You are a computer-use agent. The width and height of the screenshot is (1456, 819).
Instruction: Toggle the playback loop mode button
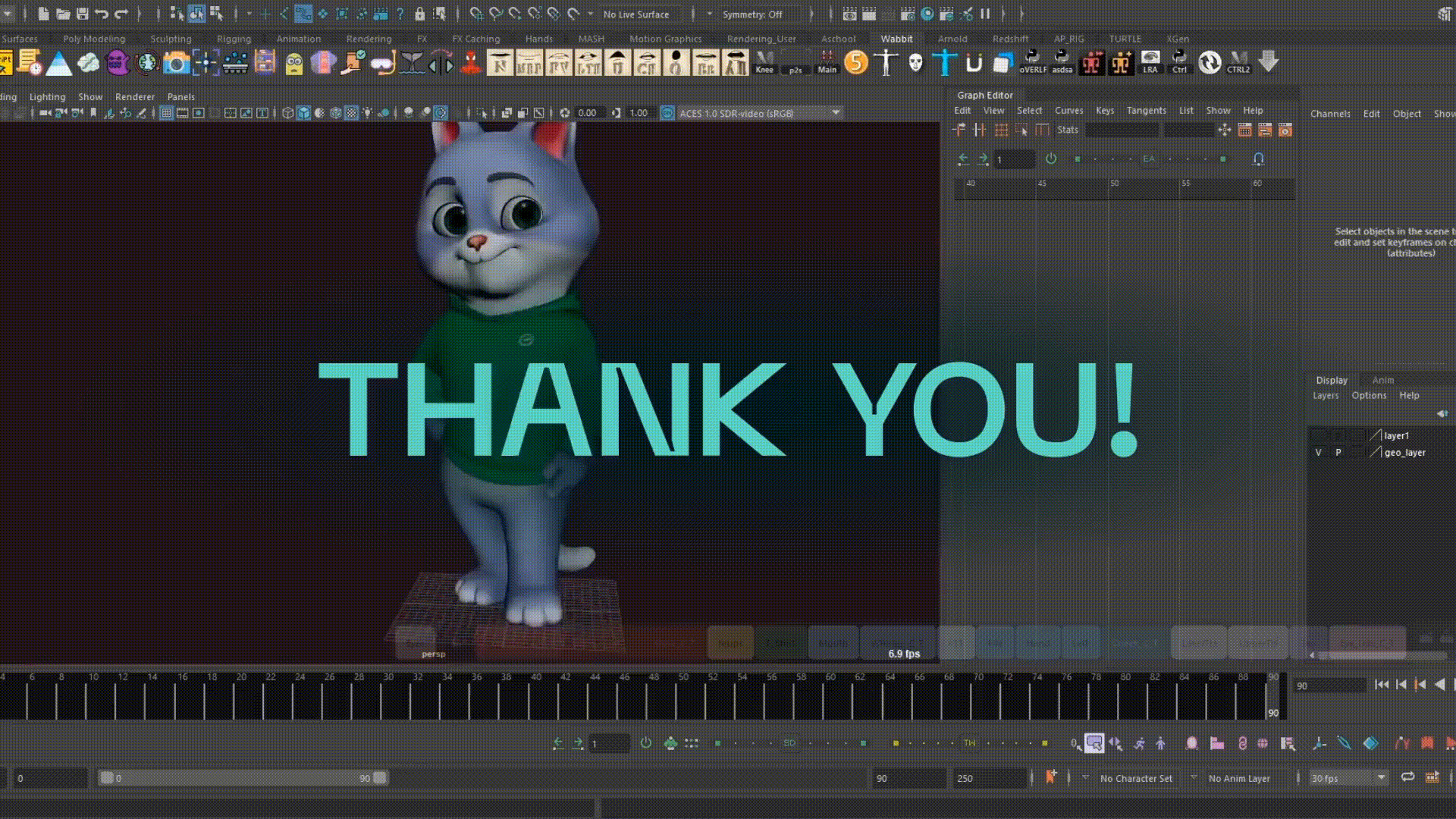(1407, 777)
